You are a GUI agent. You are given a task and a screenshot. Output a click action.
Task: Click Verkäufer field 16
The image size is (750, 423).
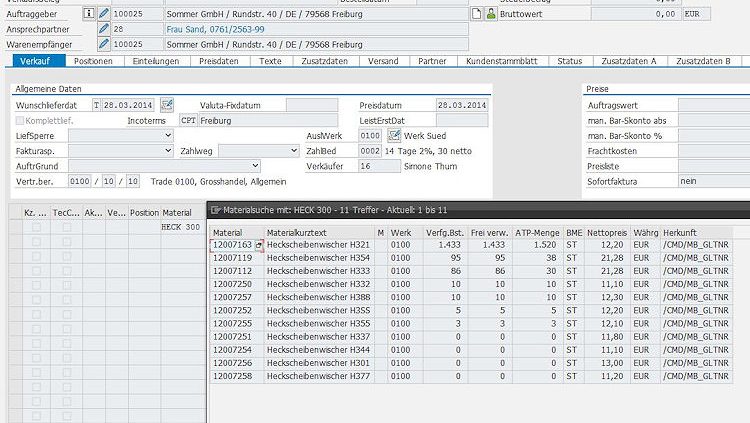coord(379,166)
